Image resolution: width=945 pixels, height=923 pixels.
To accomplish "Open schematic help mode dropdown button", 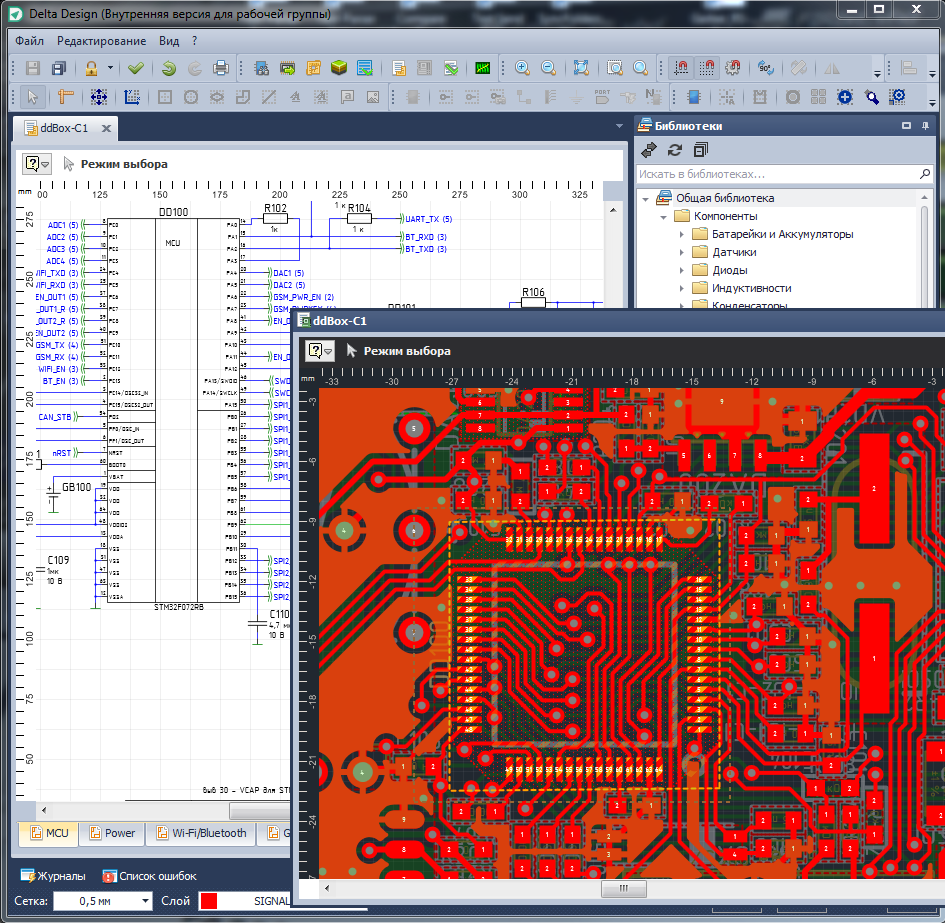I will (x=36, y=163).
